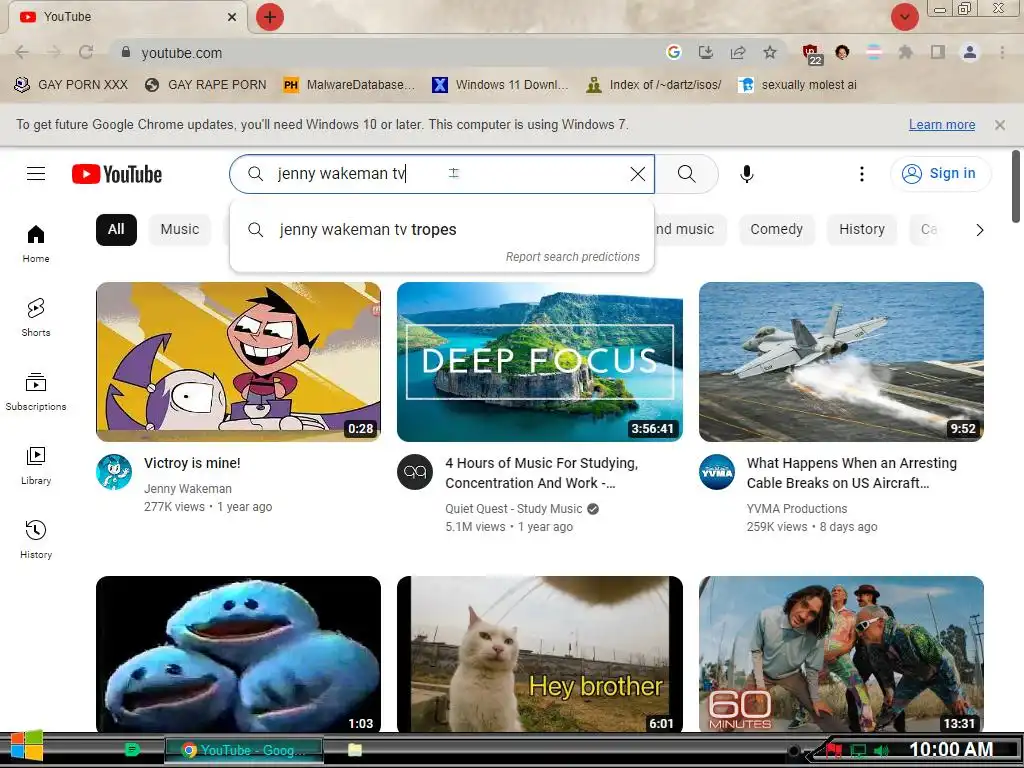Image resolution: width=1024 pixels, height=768 pixels.
Task: Share this page using the share icon
Action: [x=738, y=52]
